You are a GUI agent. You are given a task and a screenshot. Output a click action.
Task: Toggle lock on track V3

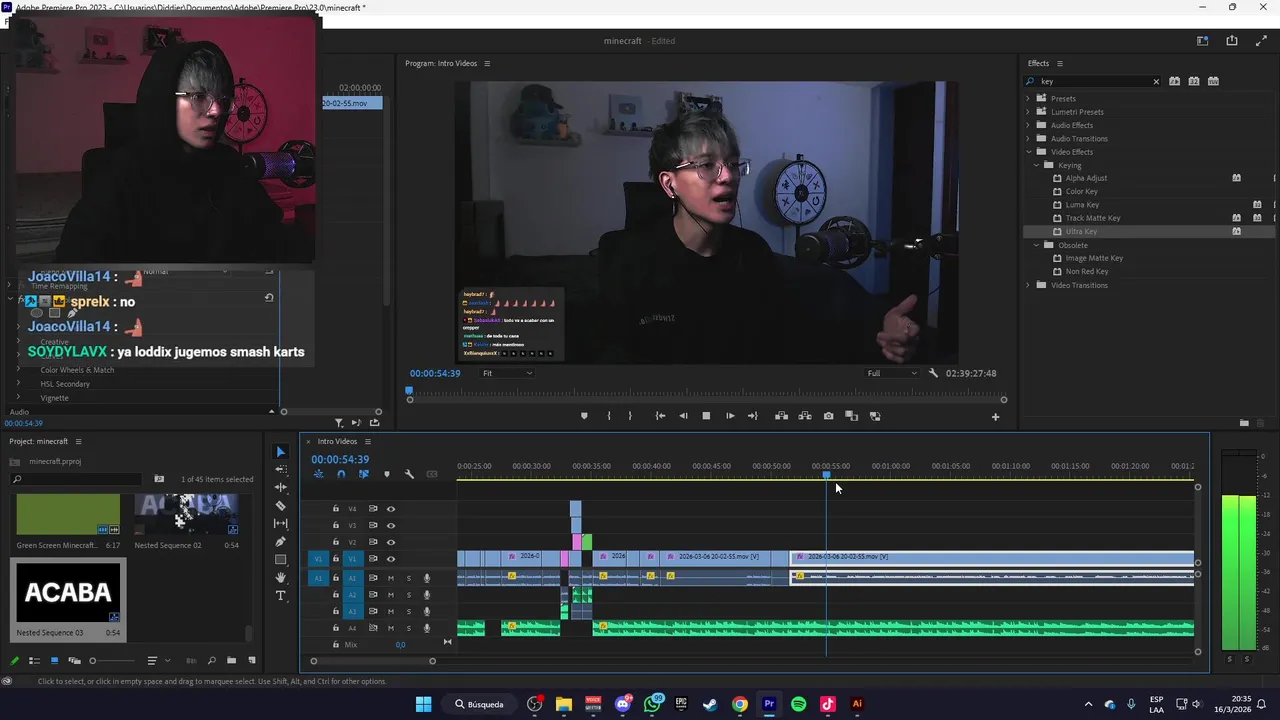pos(336,525)
